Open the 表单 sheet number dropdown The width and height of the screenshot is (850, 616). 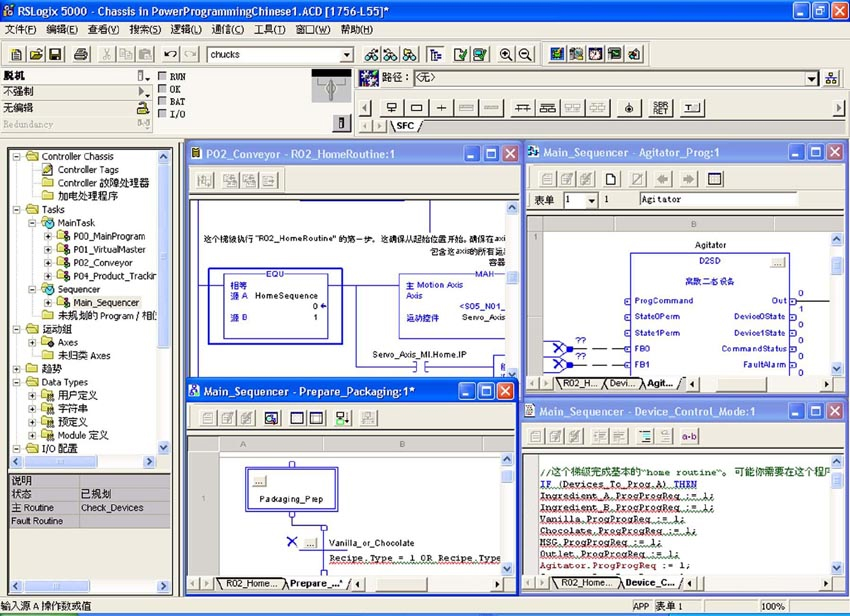pyautogui.click(x=591, y=200)
